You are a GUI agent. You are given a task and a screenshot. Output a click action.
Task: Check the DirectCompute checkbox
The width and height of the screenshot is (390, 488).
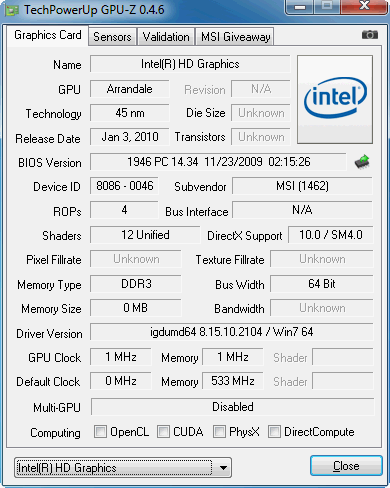274,432
